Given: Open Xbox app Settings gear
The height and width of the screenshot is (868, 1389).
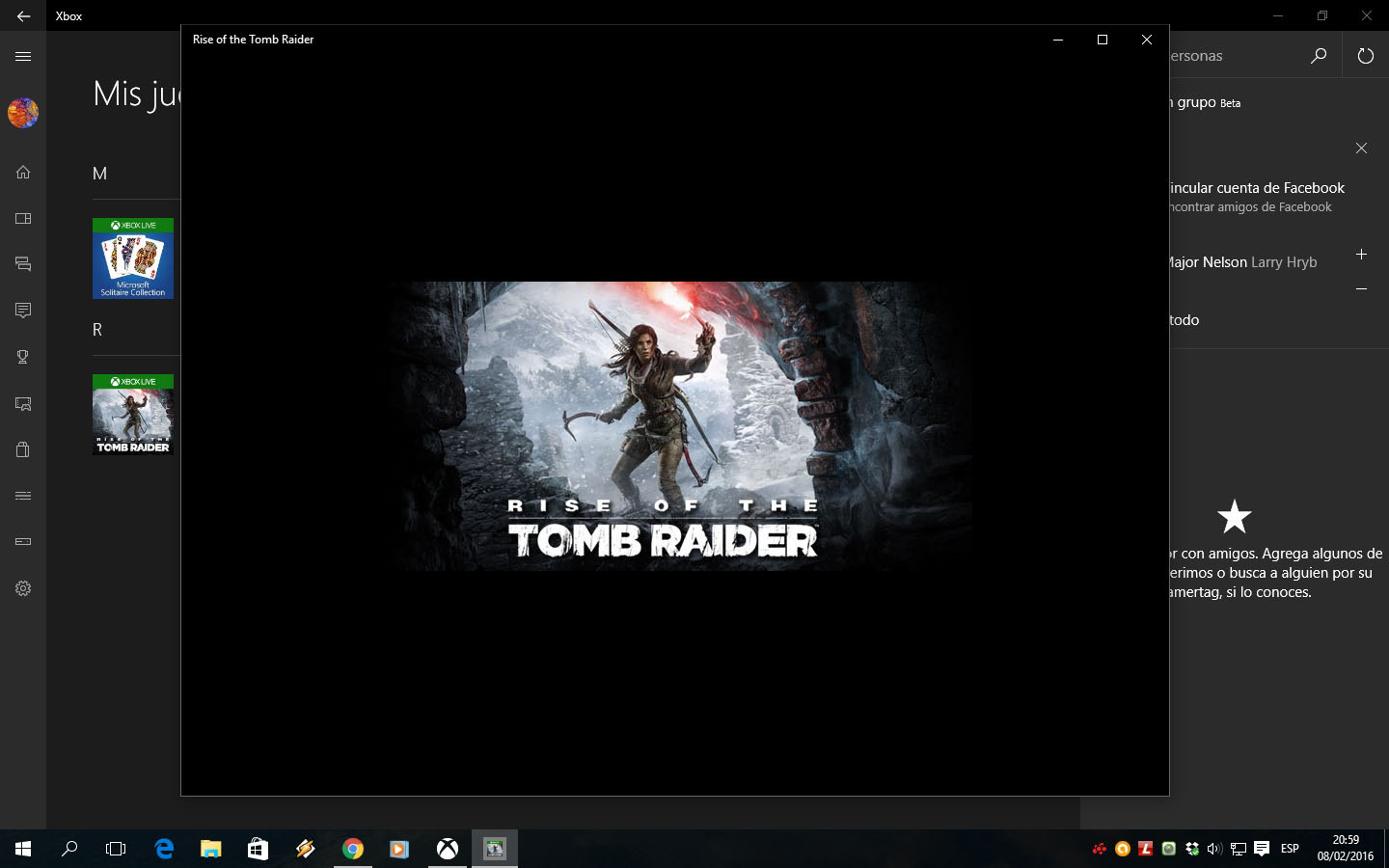Looking at the screenshot, I should pyautogui.click(x=23, y=588).
